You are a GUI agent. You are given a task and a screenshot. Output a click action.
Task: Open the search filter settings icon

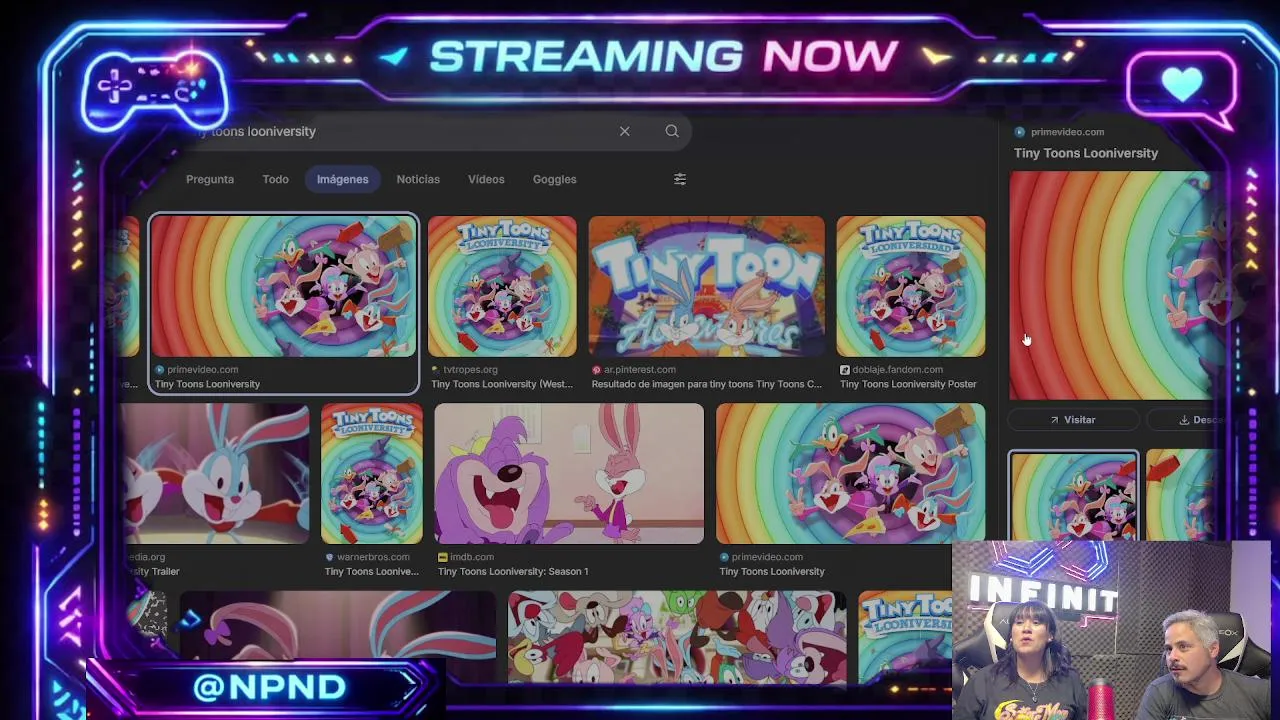coord(680,179)
